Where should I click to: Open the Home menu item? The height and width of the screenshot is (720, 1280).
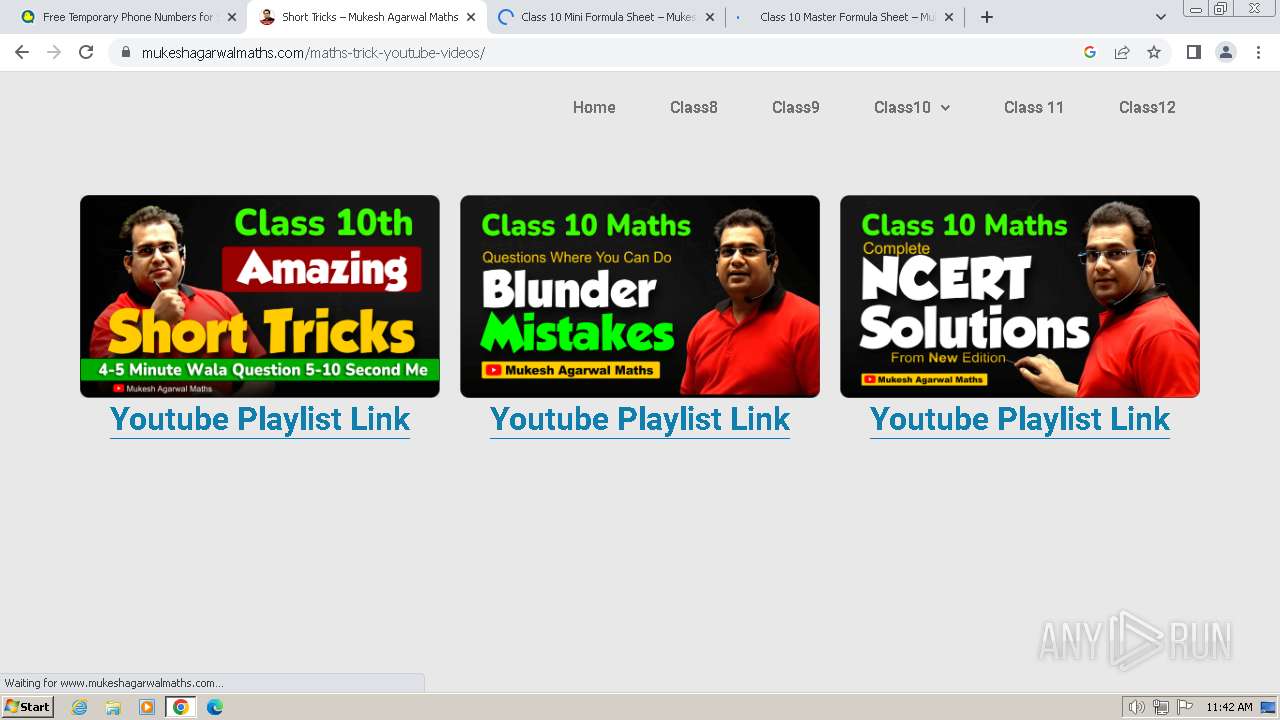click(594, 107)
